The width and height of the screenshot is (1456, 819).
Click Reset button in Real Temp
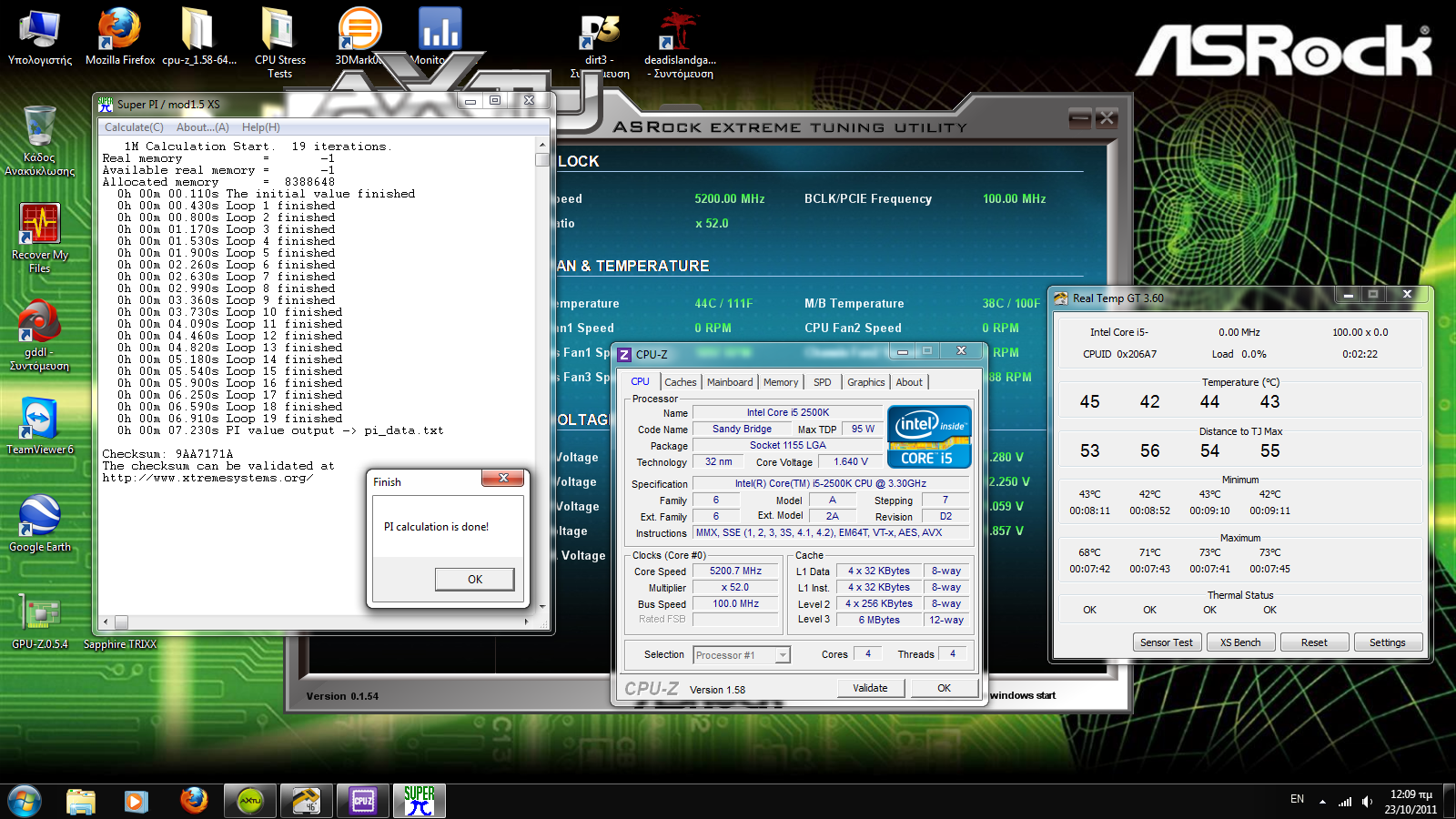[1314, 642]
